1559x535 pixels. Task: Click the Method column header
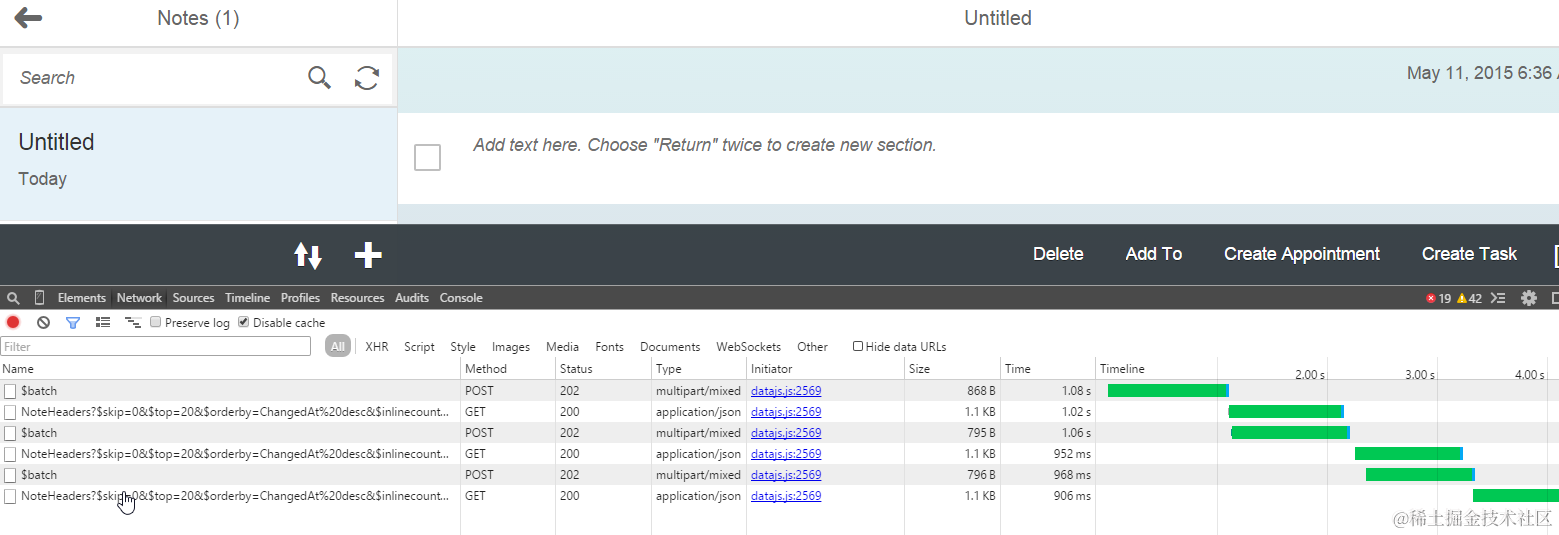pos(508,369)
